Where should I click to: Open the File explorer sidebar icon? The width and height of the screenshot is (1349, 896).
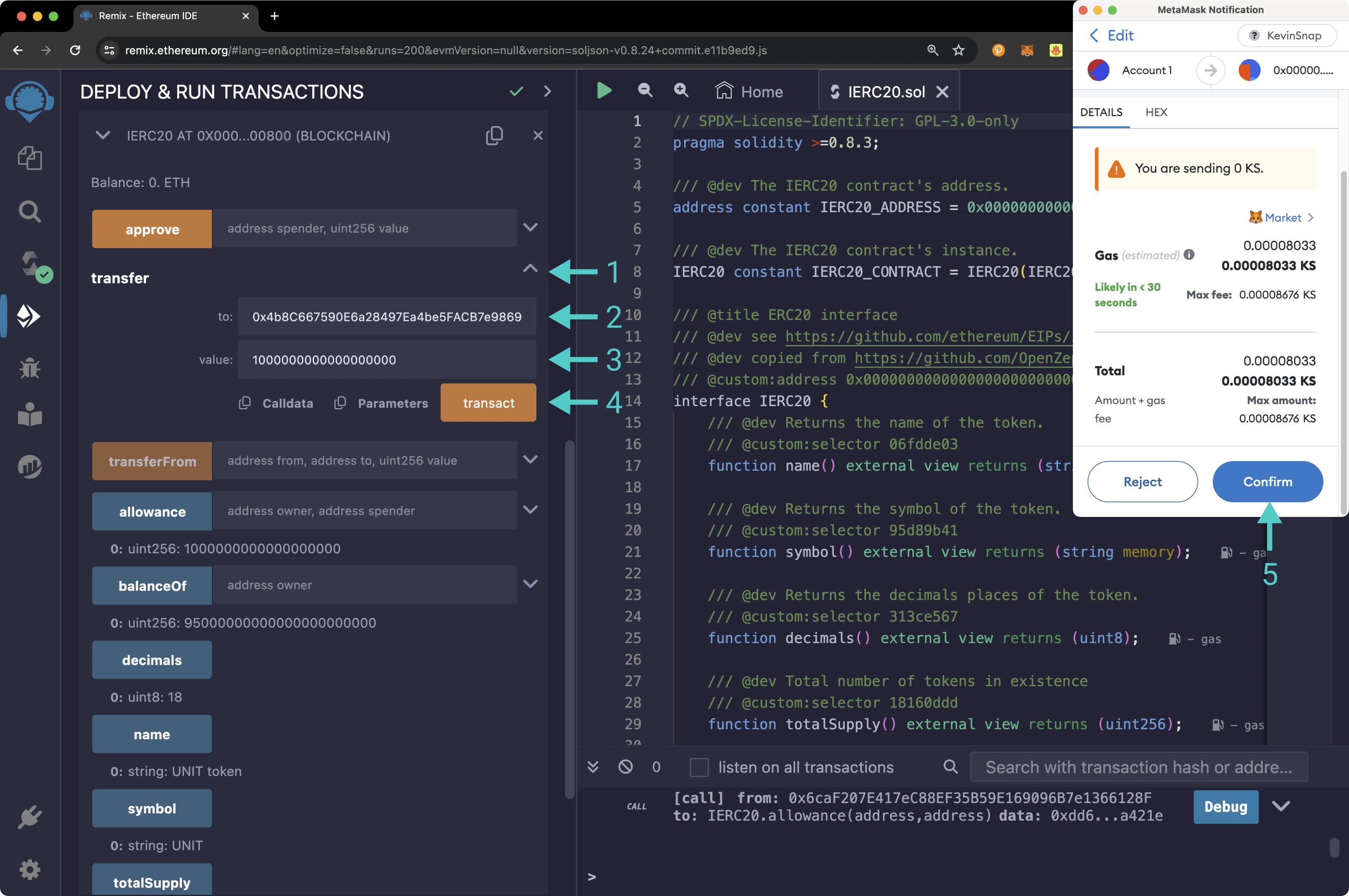coord(30,158)
